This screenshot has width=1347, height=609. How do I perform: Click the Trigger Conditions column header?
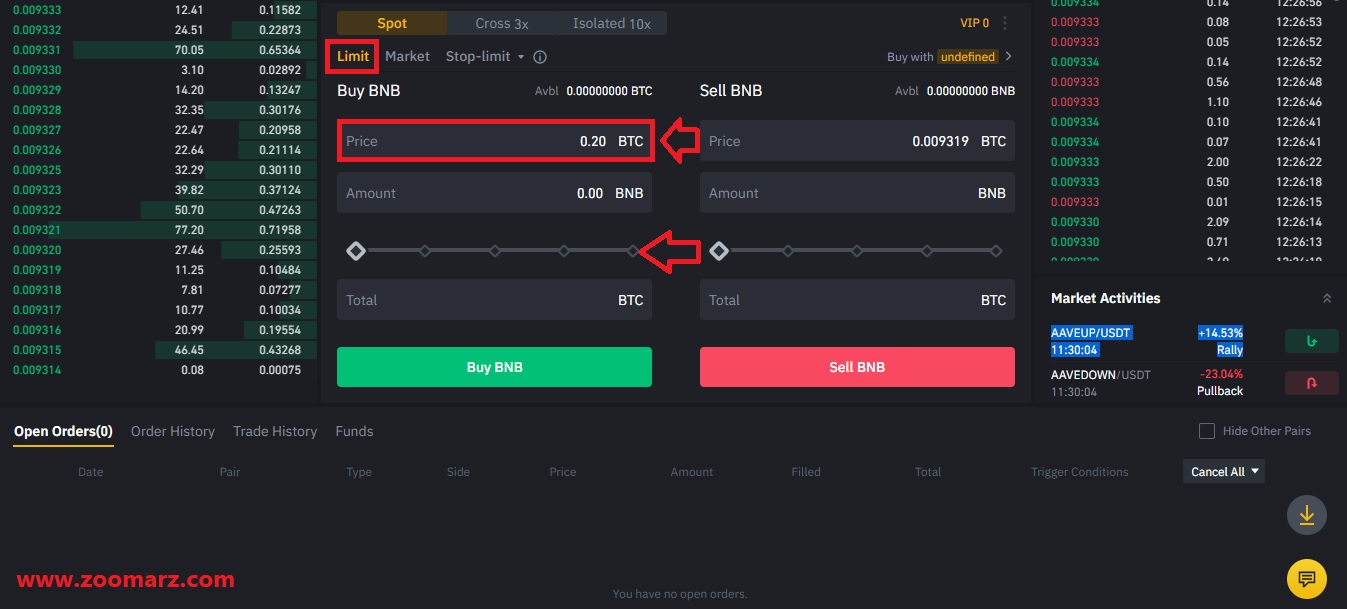click(1079, 472)
